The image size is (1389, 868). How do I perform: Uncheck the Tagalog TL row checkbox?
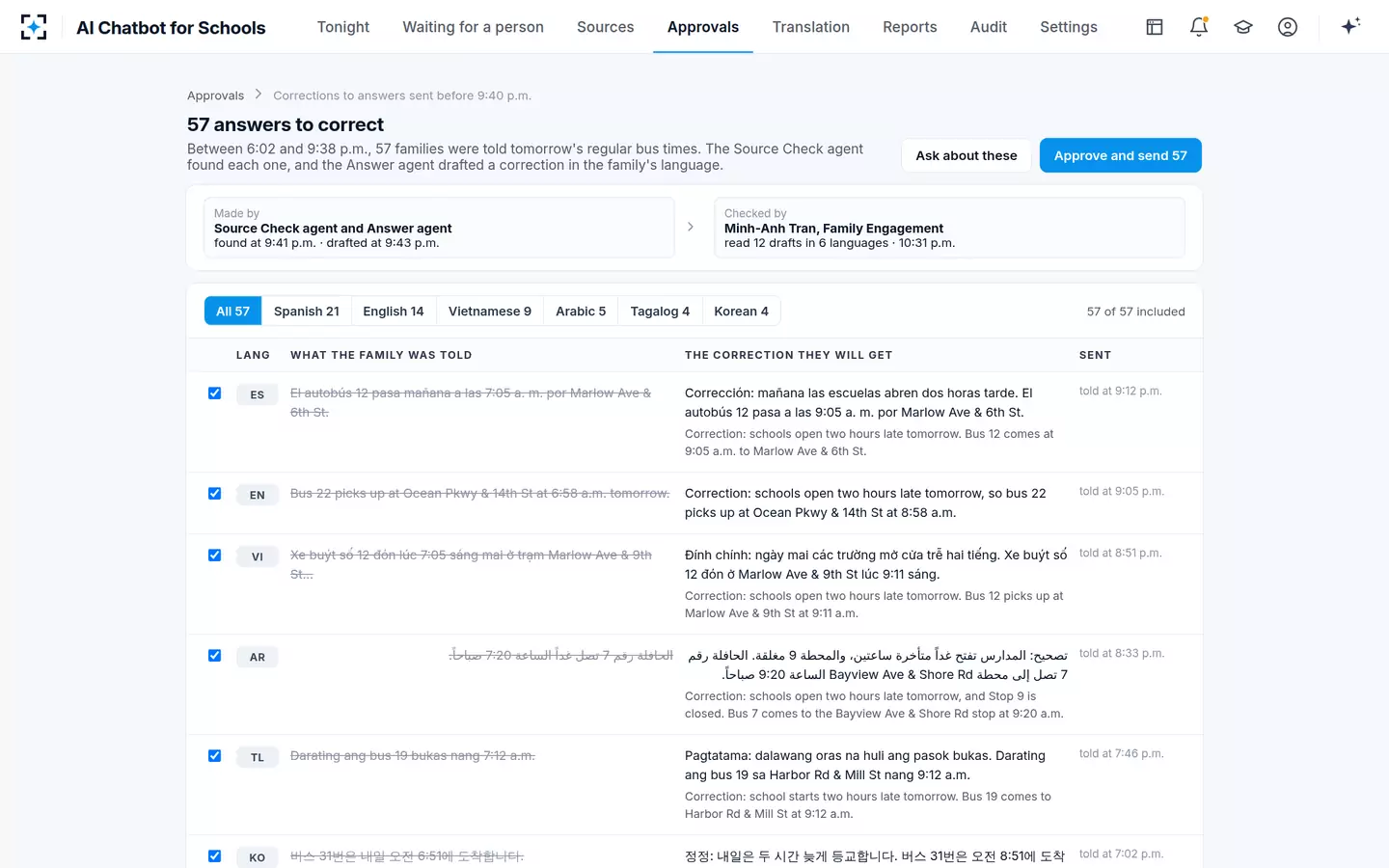(214, 756)
